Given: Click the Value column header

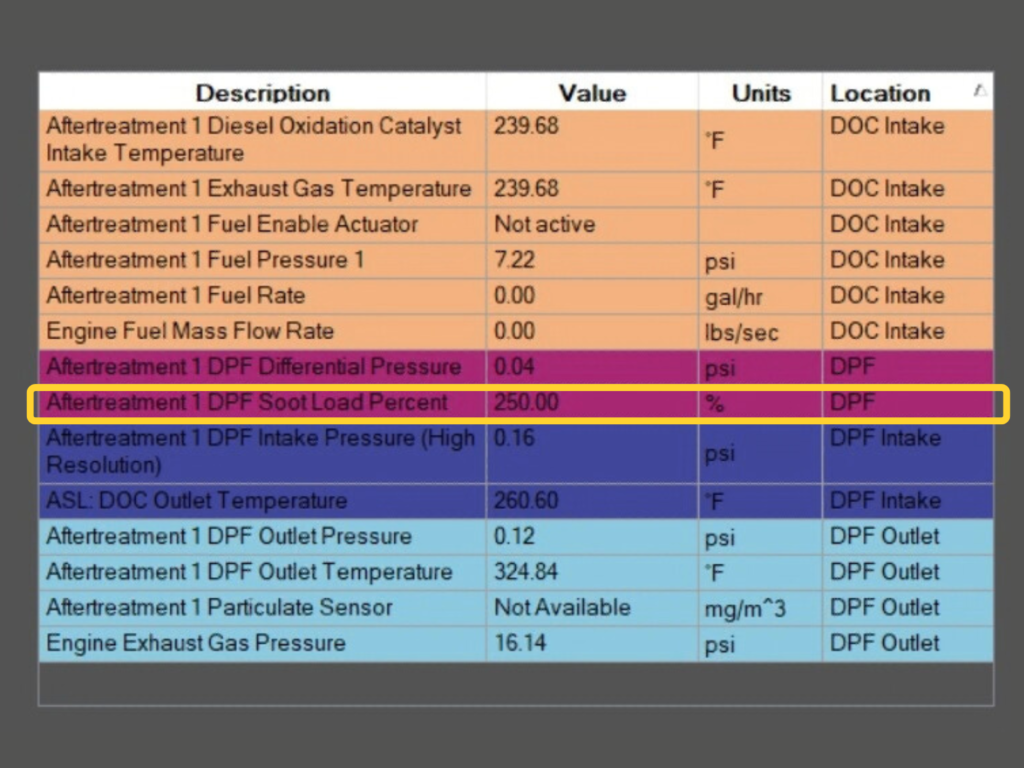Looking at the screenshot, I should coord(592,93).
